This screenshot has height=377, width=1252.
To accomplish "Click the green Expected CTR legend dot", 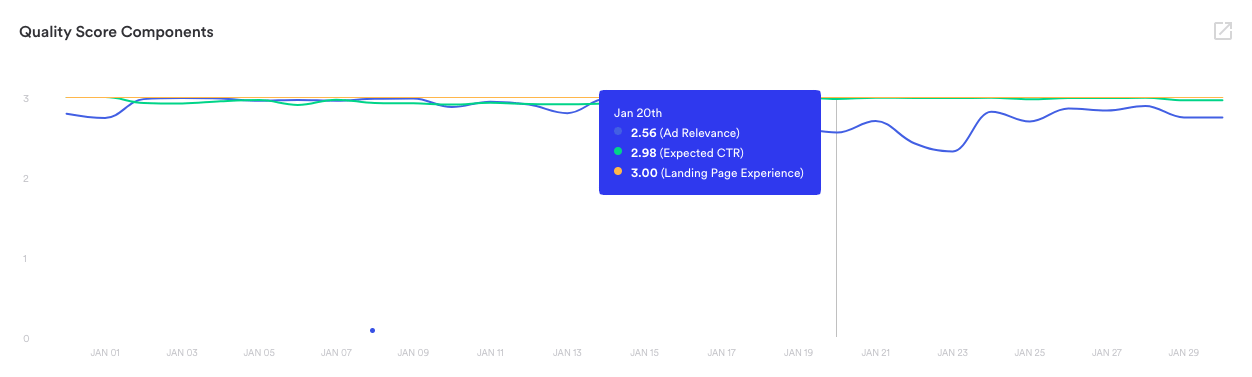I will pos(618,152).
